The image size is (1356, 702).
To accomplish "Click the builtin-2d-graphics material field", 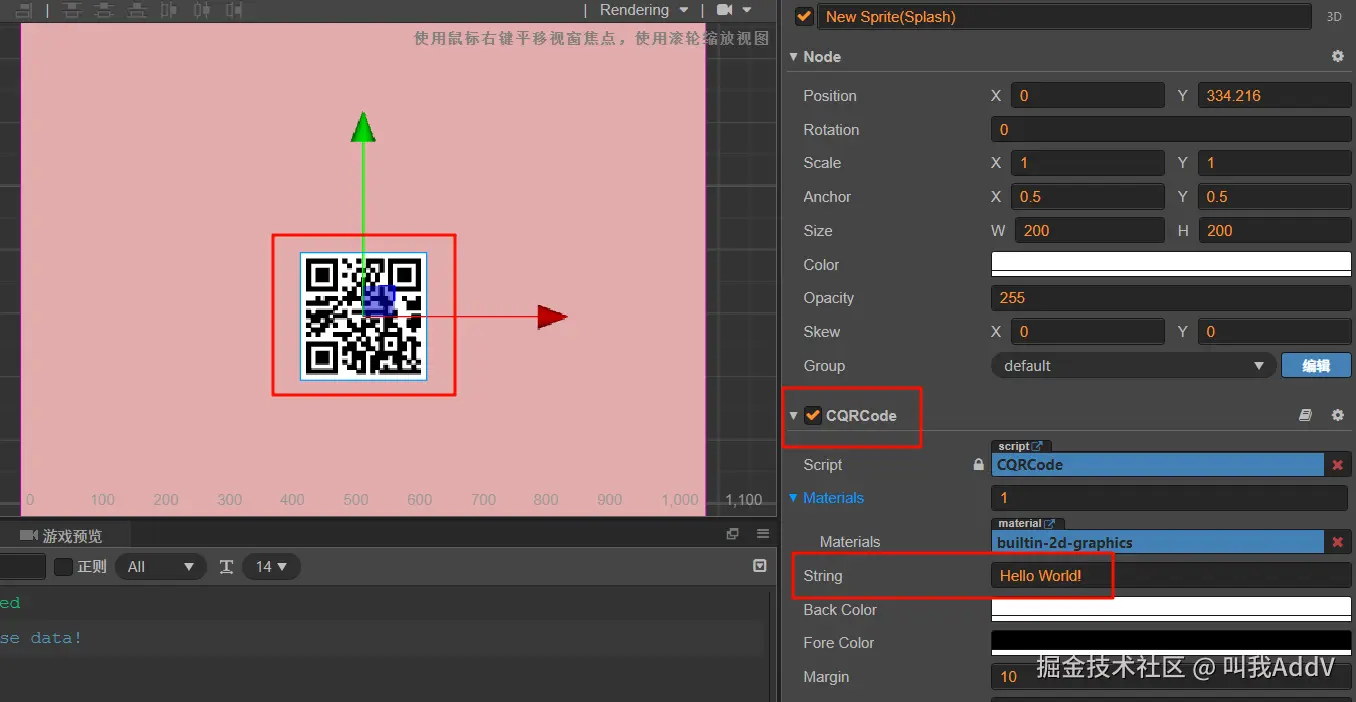I will pos(1158,542).
